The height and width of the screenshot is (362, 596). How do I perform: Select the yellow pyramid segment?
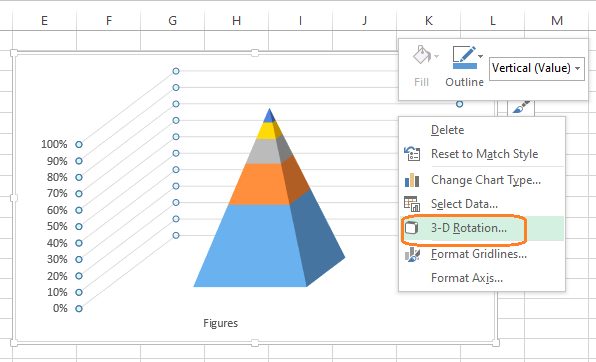(266, 131)
